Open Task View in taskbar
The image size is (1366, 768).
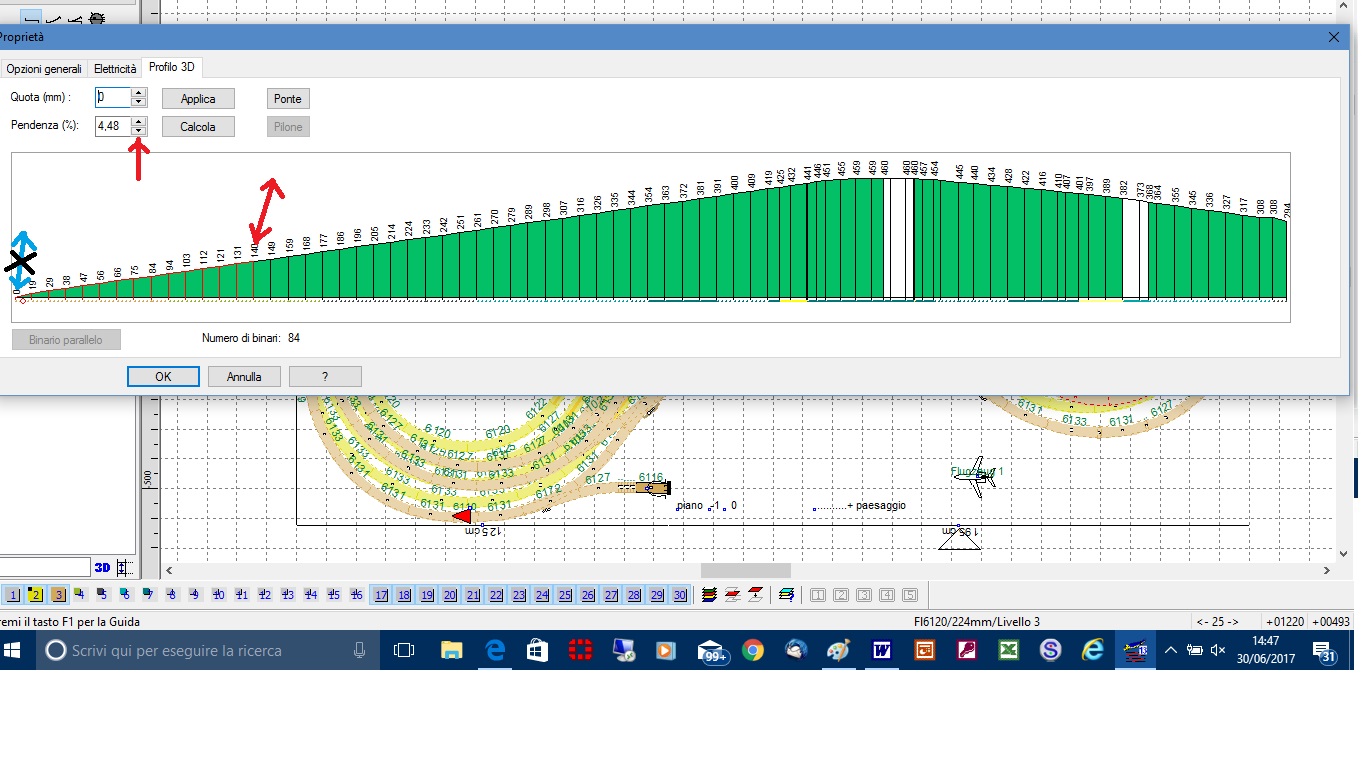pos(404,651)
